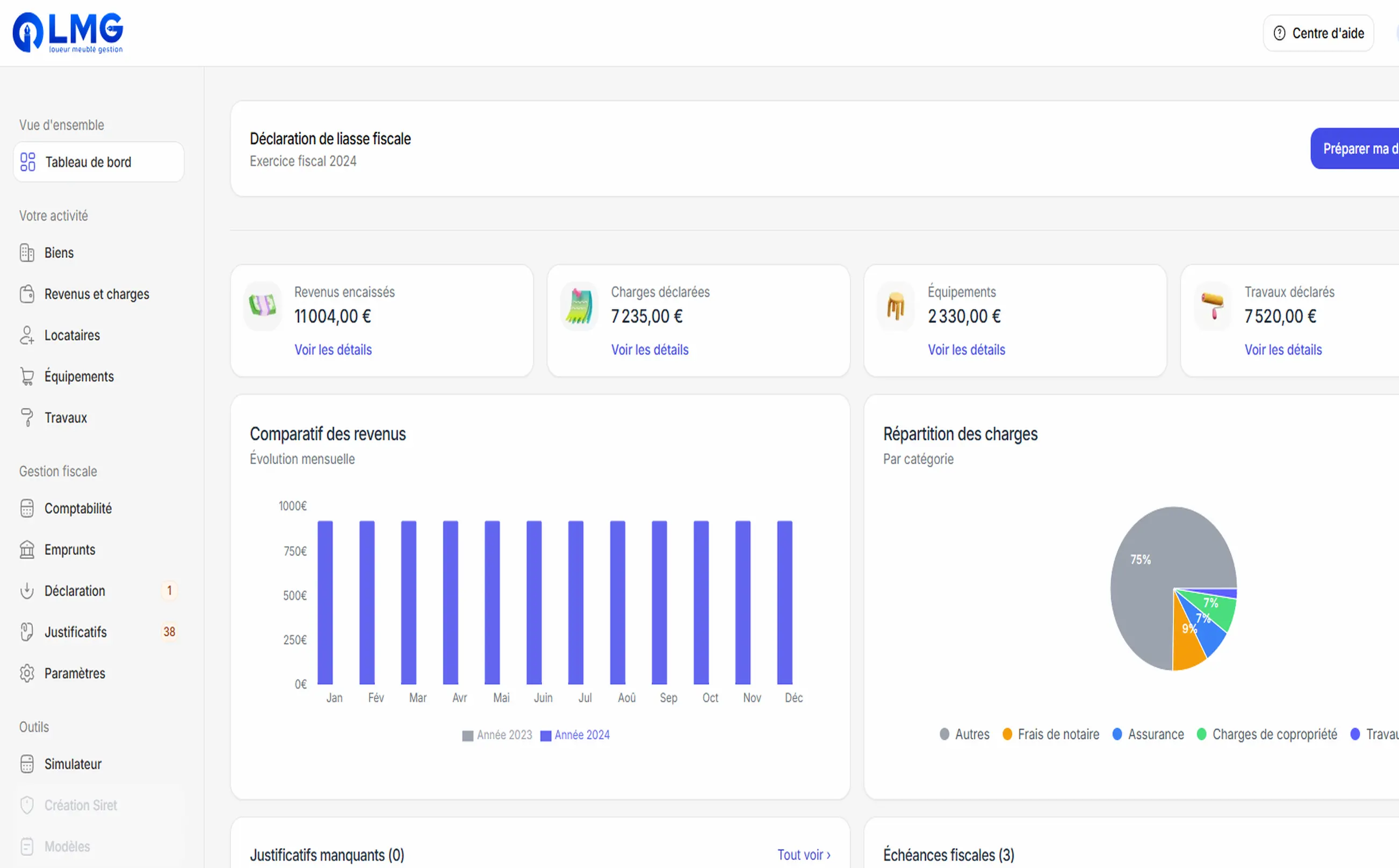Click the Locataires person icon
This screenshot has height=868, width=1399.
pyautogui.click(x=27, y=335)
